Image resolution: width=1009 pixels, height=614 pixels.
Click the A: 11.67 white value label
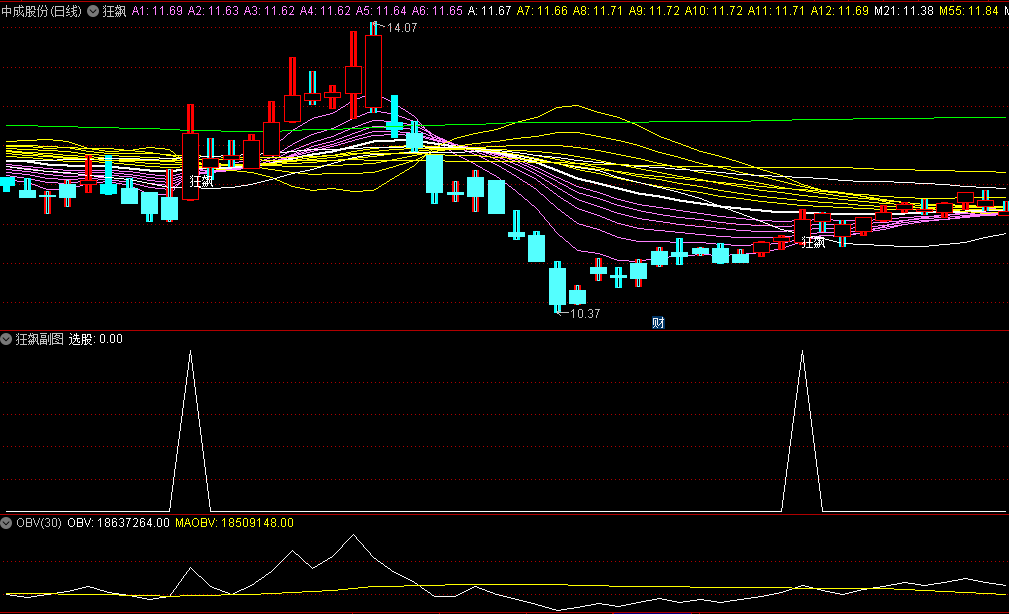(x=489, y=11)
